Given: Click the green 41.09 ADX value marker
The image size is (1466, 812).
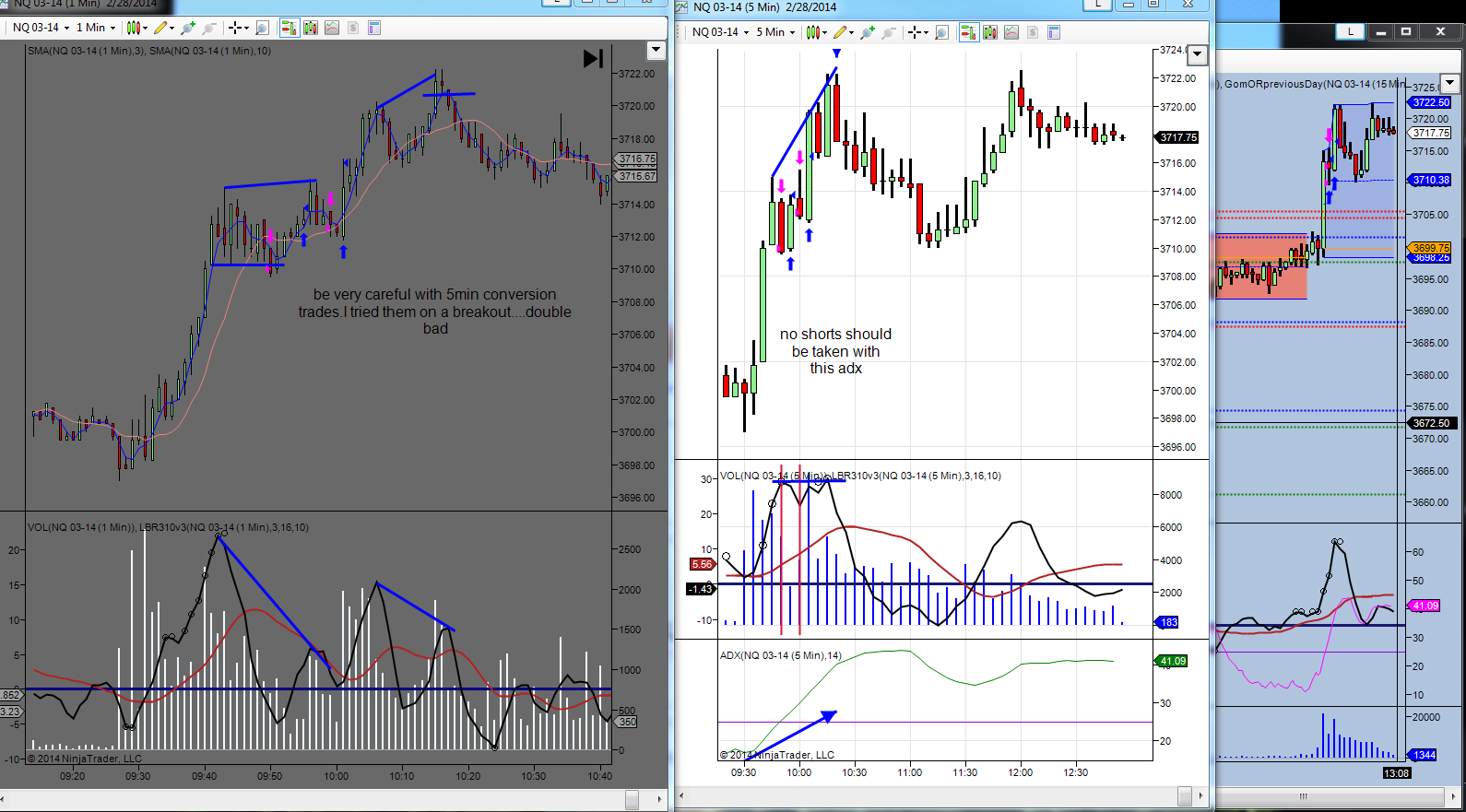Looking at the screenshot, I should (x=1172, y=661).
